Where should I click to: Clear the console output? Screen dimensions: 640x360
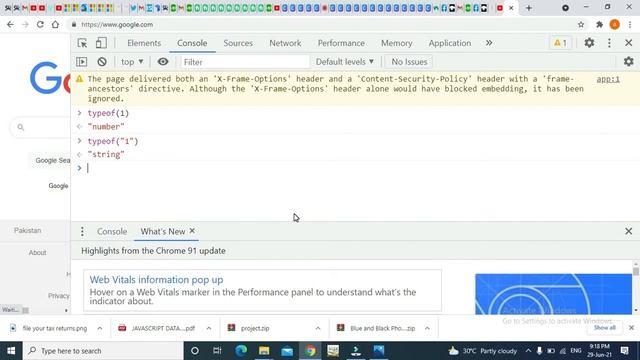pyautogui.click(x=102, y=62)
